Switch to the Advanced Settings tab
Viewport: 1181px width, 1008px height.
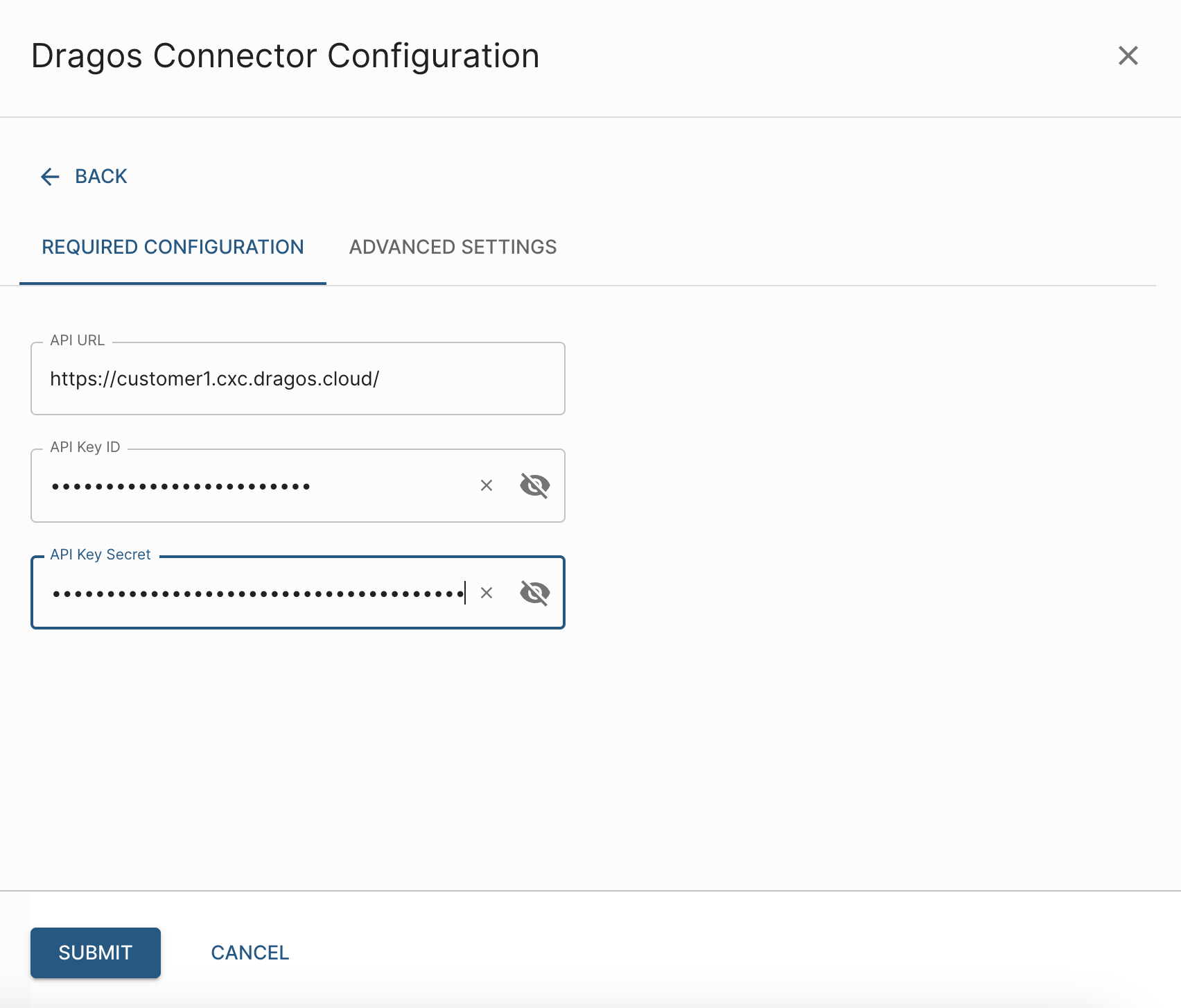click(x=453, y=247)
